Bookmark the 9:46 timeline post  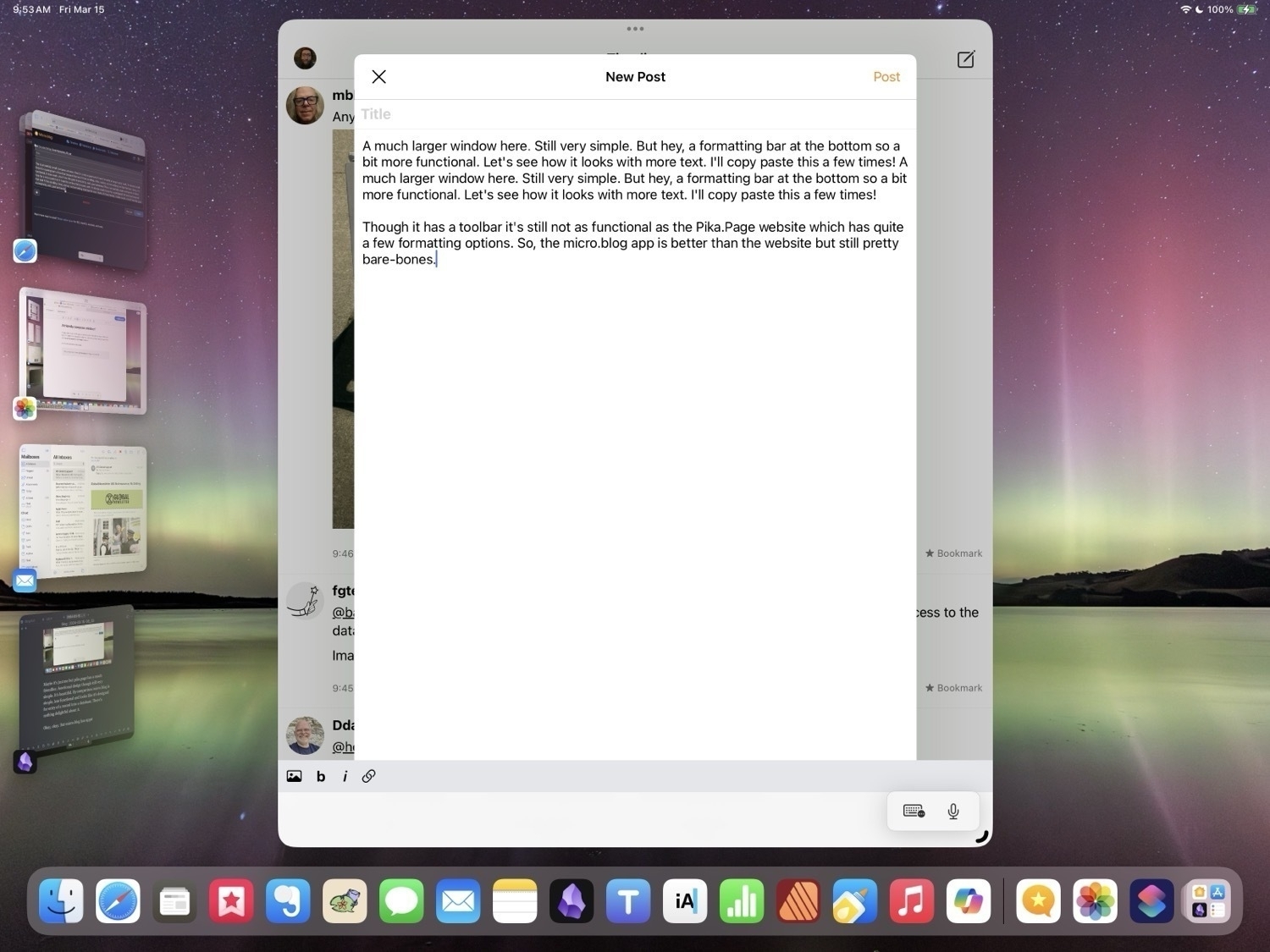coord(953,553)
